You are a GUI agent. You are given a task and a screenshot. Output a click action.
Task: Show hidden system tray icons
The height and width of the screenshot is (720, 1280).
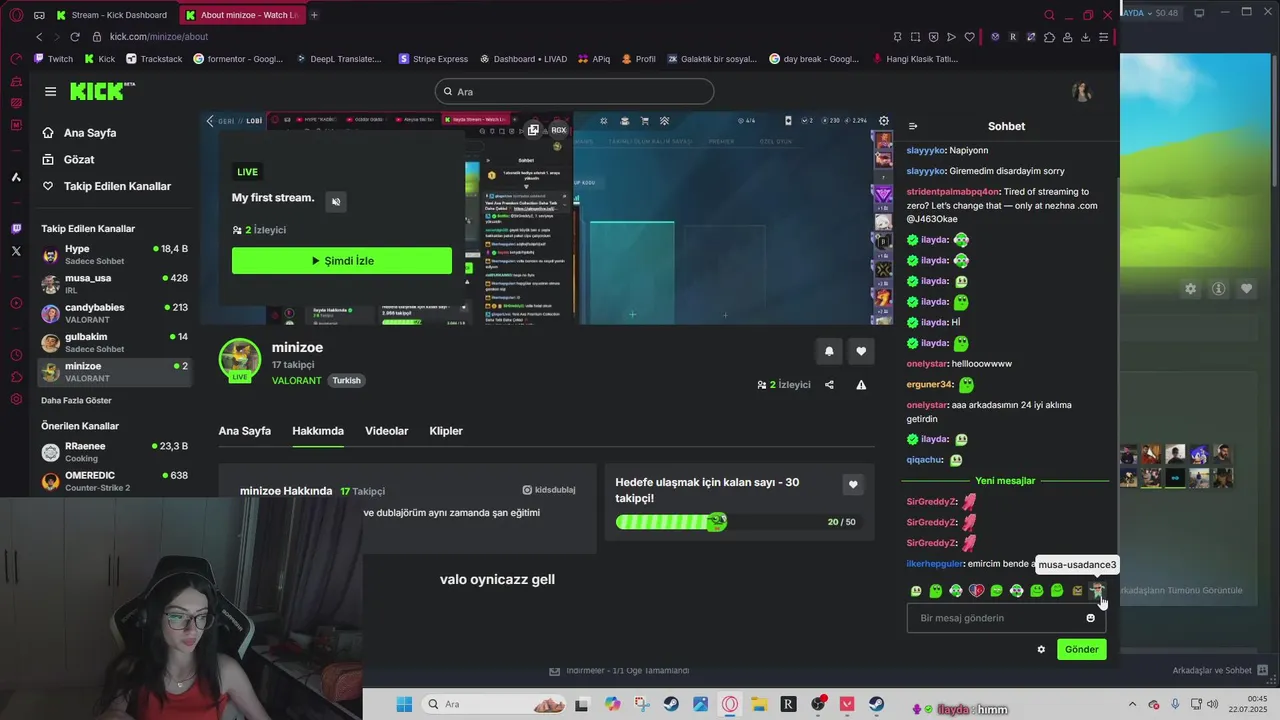pyautogui.click(x=1133, y=704)
